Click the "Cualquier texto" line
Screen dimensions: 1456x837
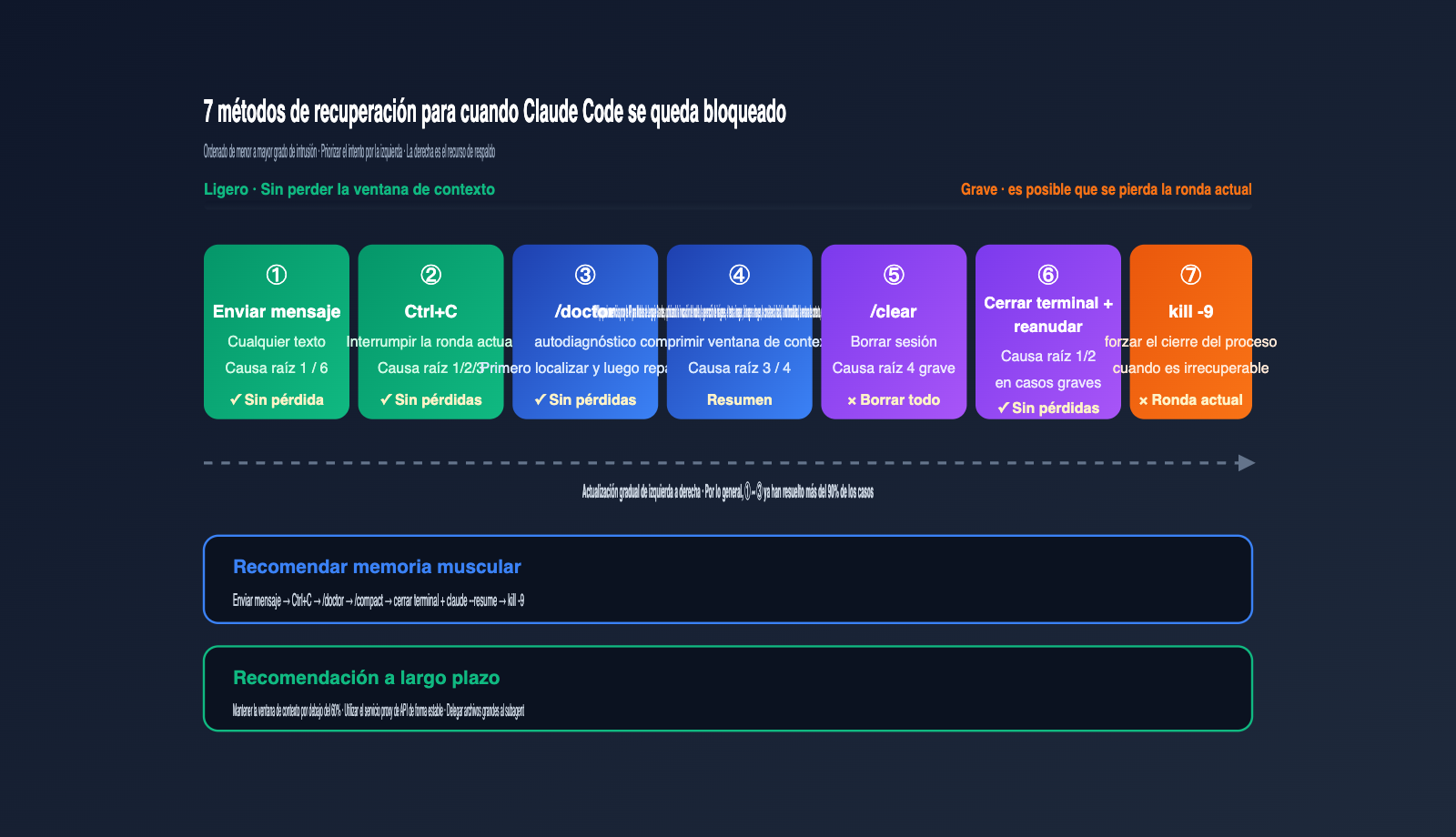(277, 341)
